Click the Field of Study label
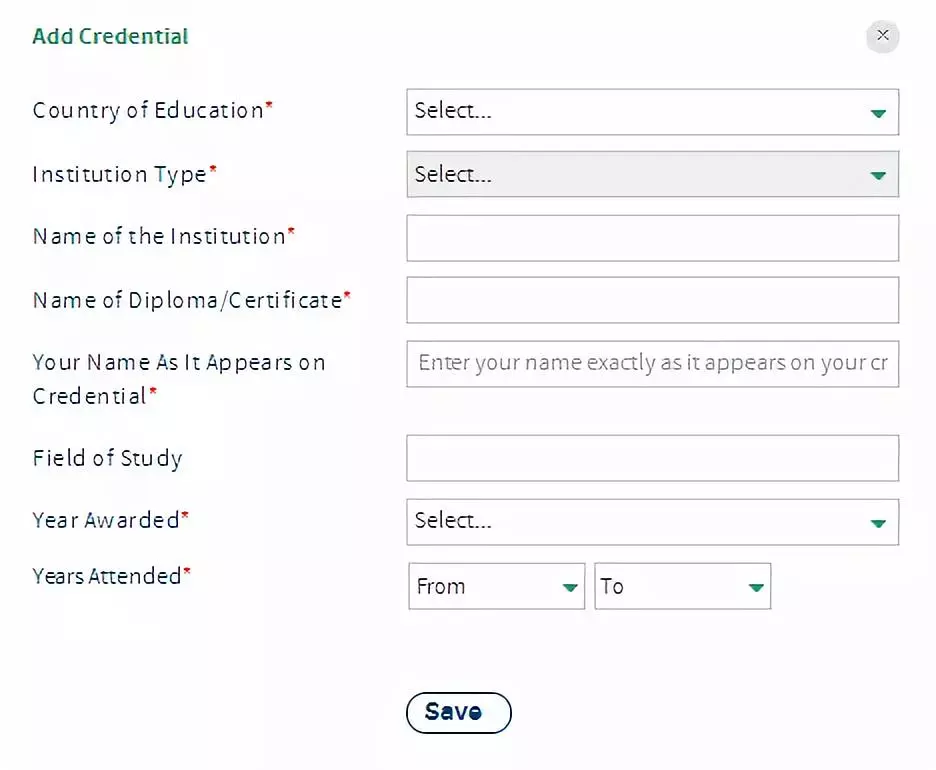The height and width of the screenshot is (770, 936). (x=107, y=459)
